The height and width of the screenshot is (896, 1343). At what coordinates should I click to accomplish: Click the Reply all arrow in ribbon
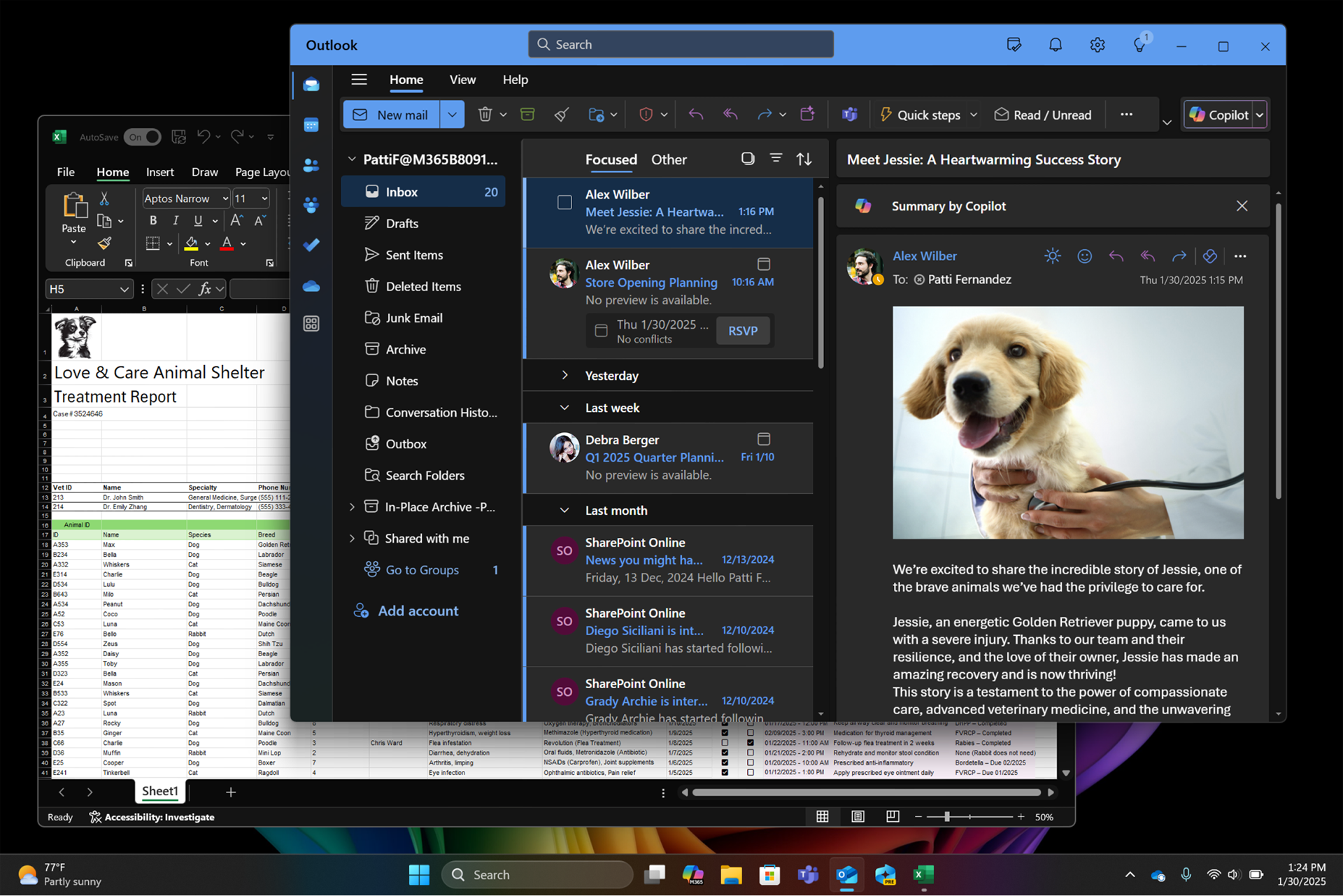point(730,115)
